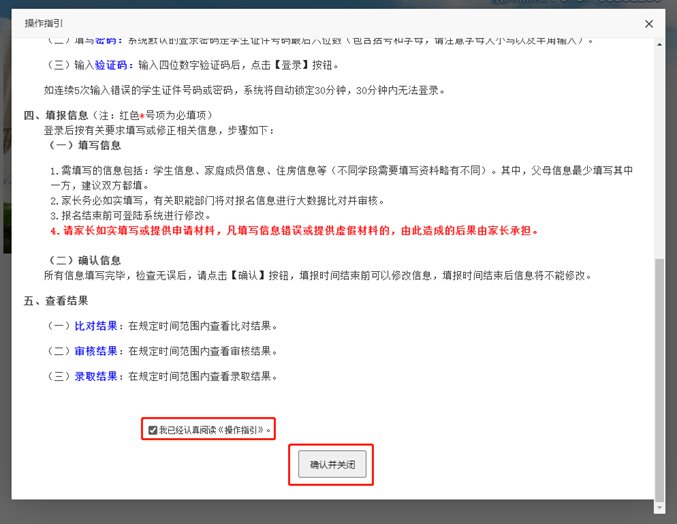The image size is (677, 524).
Task: Close the 操作指引 dialog with X
Action: coord(649,24)
